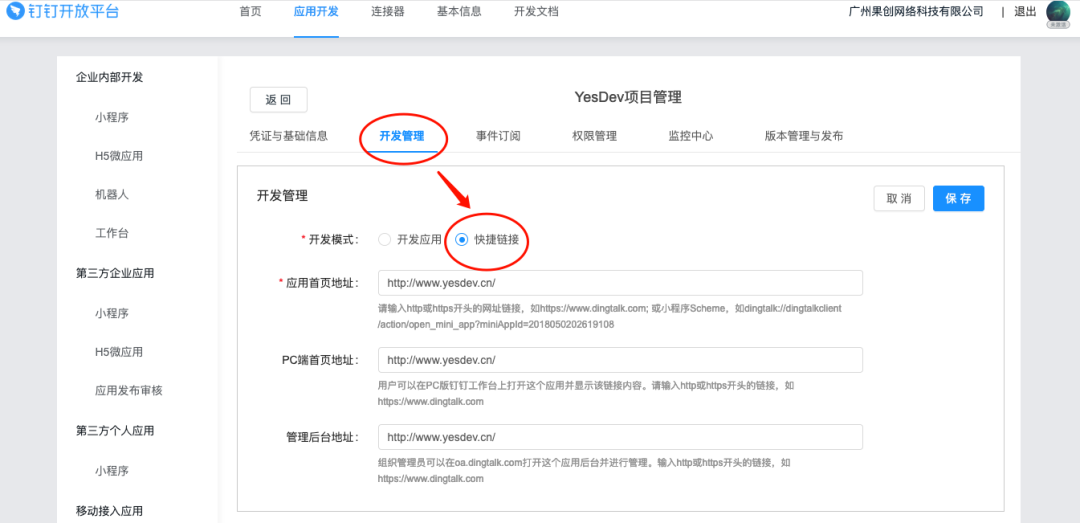Open H5微应用 under 第三方企业应用
Screen dimensions: 1080x523
(x=118, y=351)
